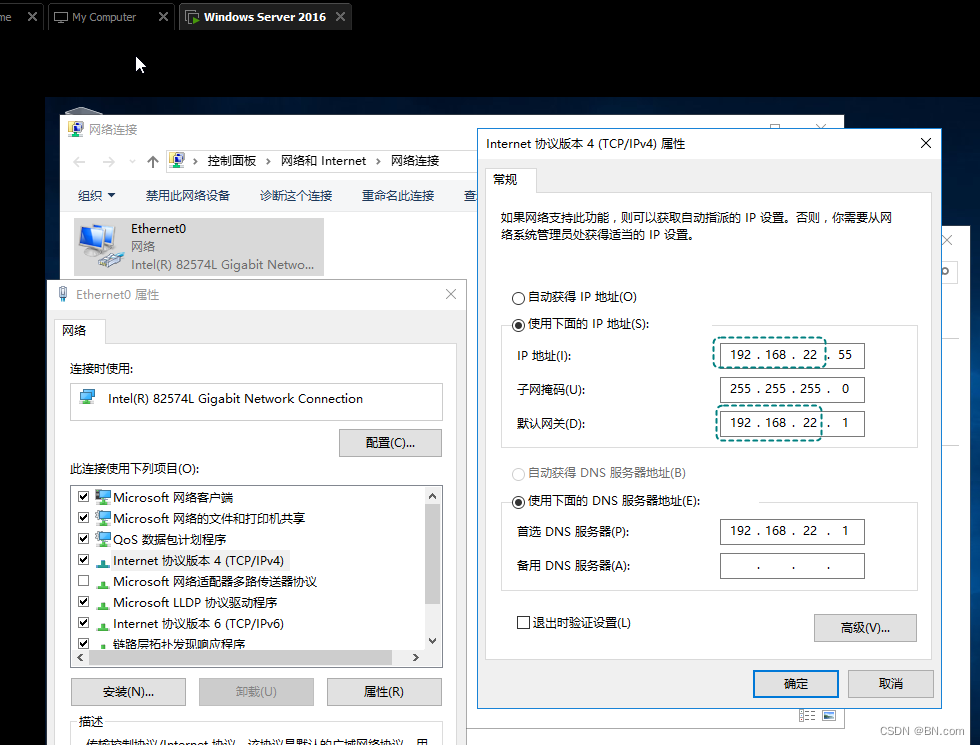This screenshot has width=980, height=745.
Task: Click the QoS 数据包计划程序 item icon
Action: 102,539
